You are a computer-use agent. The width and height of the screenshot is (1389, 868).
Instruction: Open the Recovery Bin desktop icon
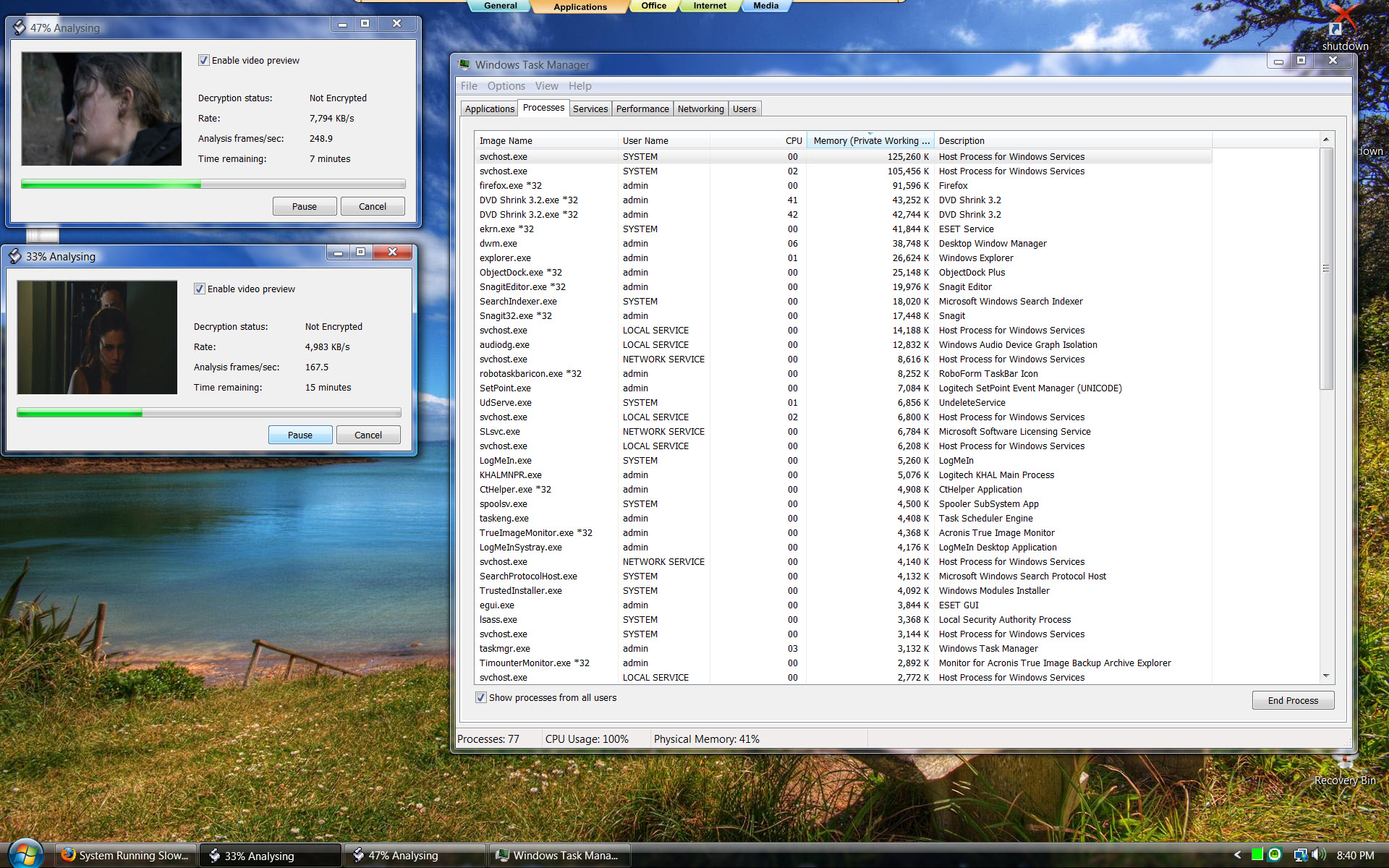point(1345,771)
